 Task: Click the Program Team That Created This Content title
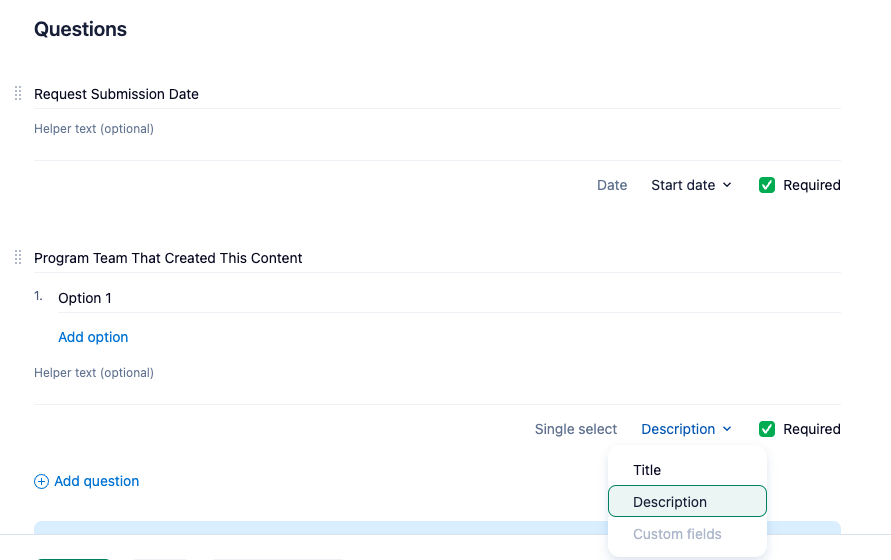(x=168, y=258)
